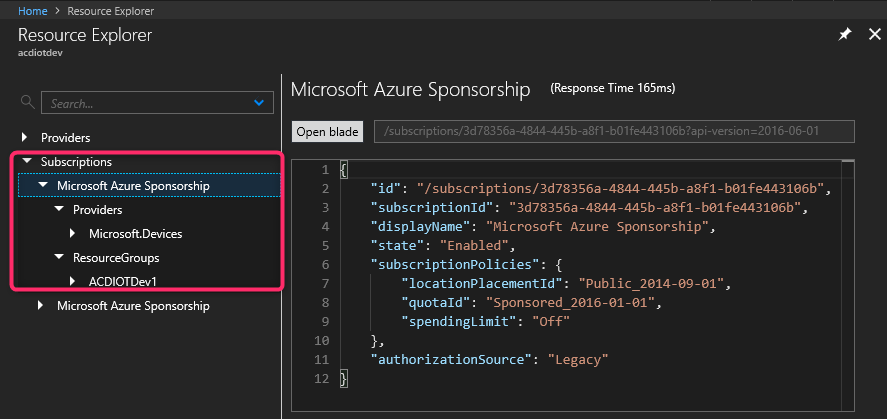Type in the Search input field

[x=145, y=102]
